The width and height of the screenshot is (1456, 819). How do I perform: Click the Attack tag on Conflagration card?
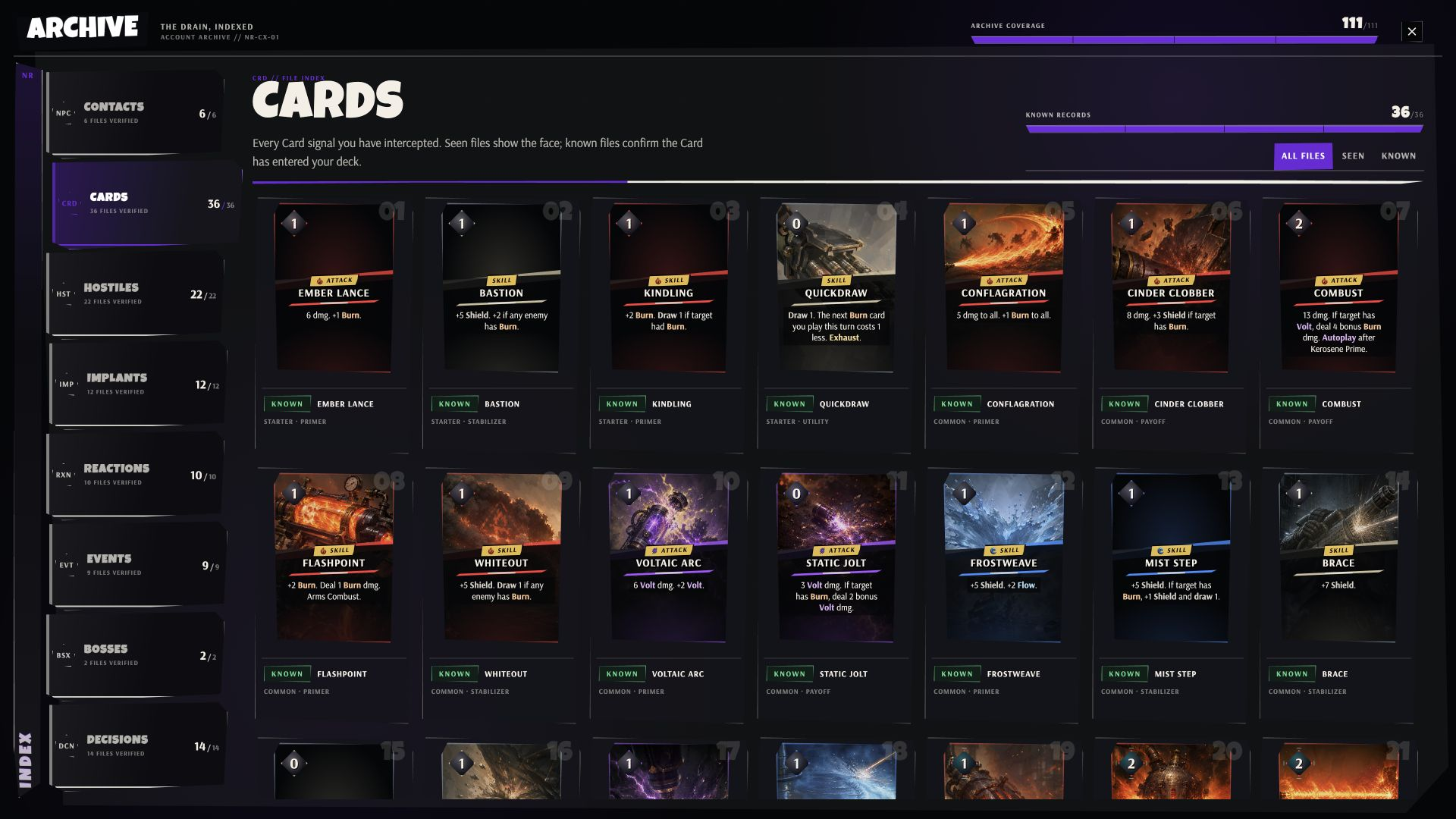(1004, 281)
